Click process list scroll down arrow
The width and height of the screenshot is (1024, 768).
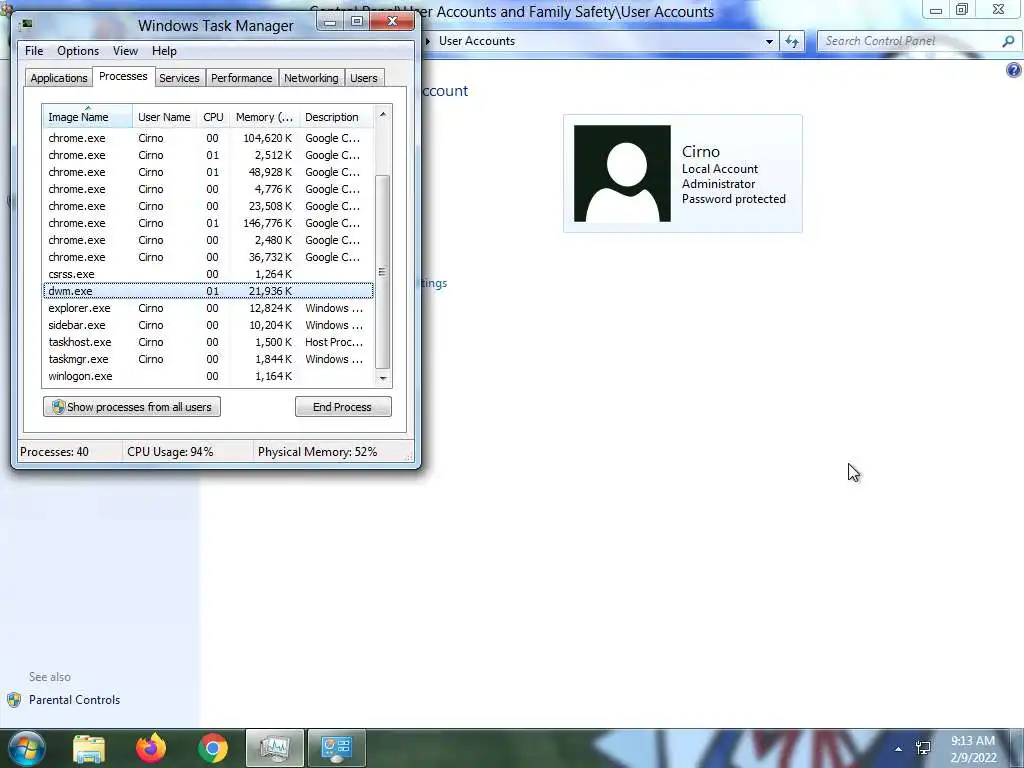coord(383,378)
